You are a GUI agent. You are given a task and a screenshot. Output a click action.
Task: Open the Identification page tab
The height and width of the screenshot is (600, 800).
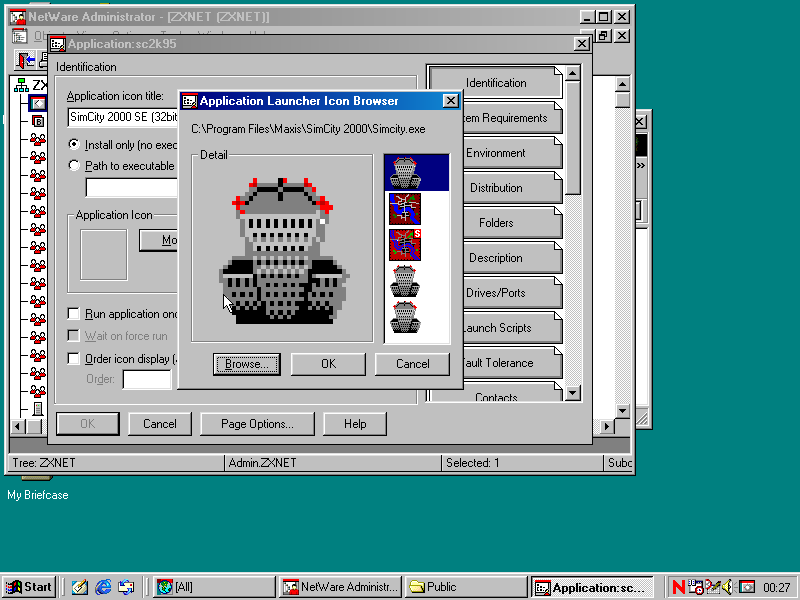(496, 83)
